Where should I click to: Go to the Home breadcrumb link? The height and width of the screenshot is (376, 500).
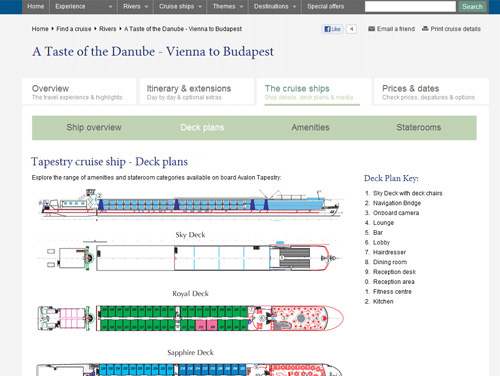pos(40,29)
